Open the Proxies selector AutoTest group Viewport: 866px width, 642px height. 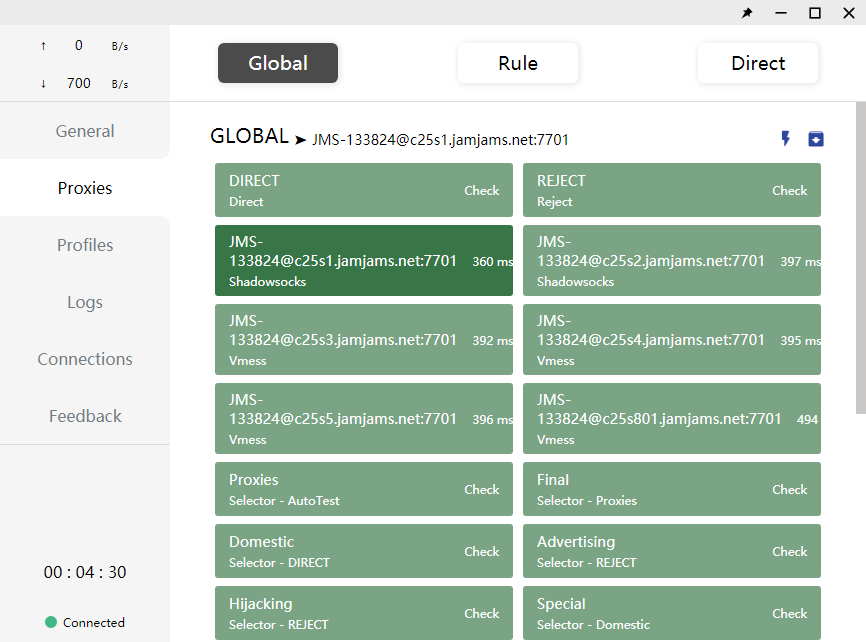[340, 489]
